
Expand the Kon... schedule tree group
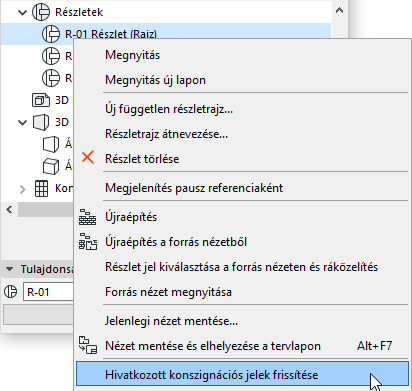[x=22, y=189]
